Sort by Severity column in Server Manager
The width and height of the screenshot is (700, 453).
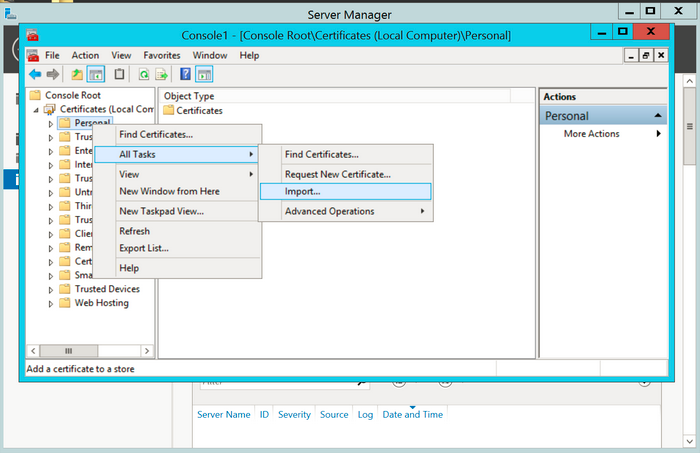(x=294, y=415)
